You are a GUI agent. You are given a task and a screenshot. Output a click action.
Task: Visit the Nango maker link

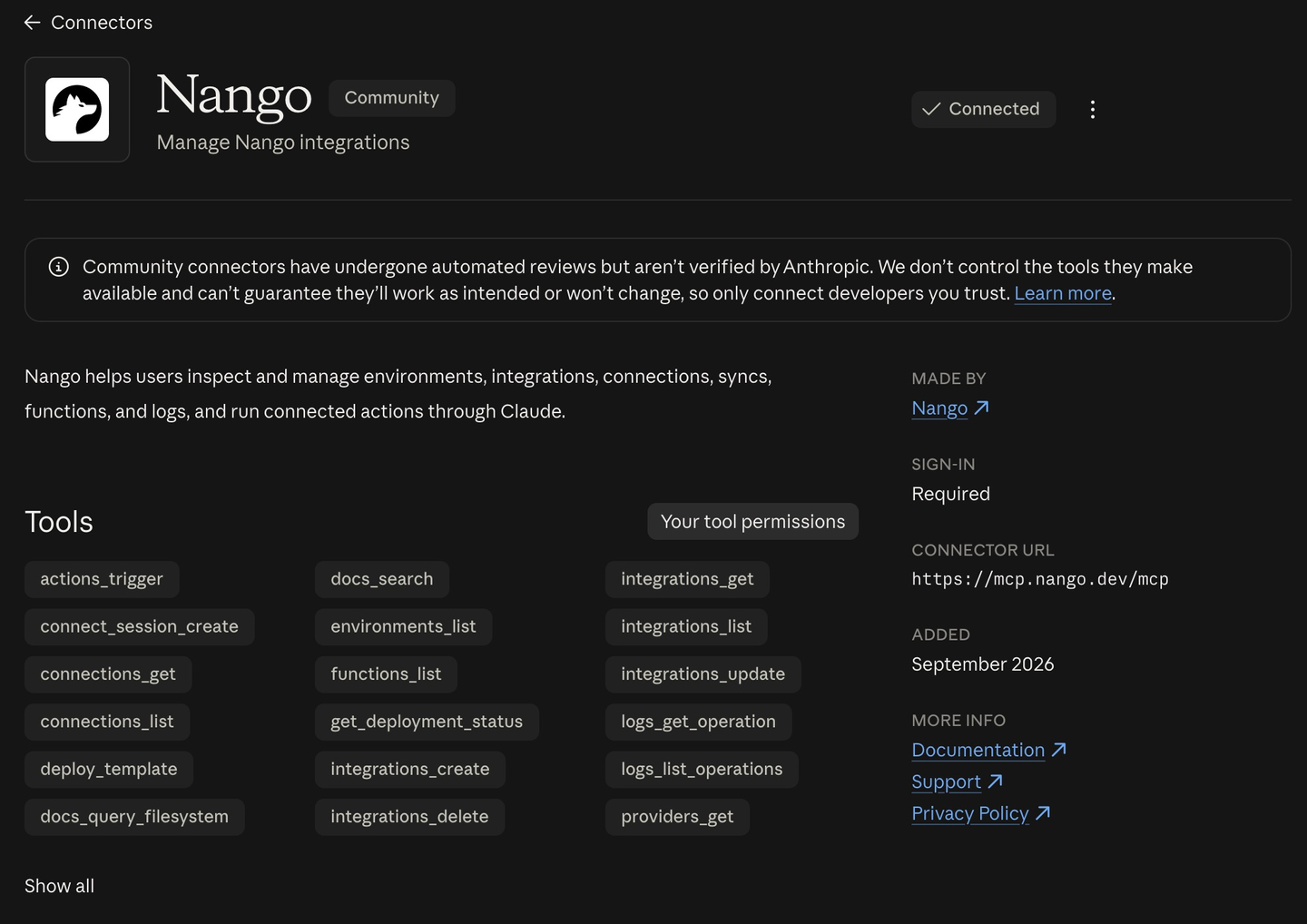tap(950, 408)
